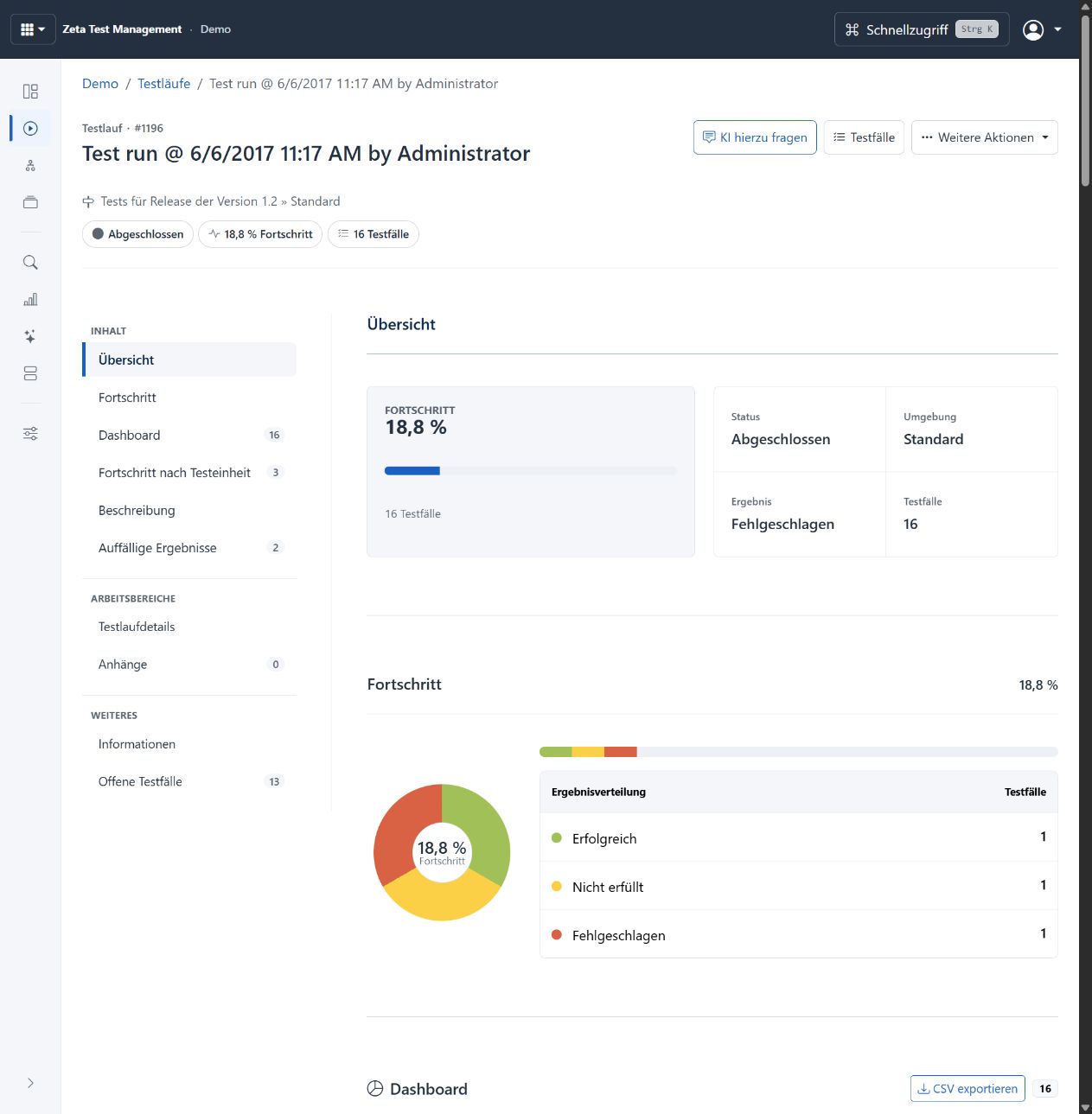Image resolution: width=1092 pixels, height=1114 pixels.
Task: Open Informationen in the navigation
Action: tap(189, 744)
